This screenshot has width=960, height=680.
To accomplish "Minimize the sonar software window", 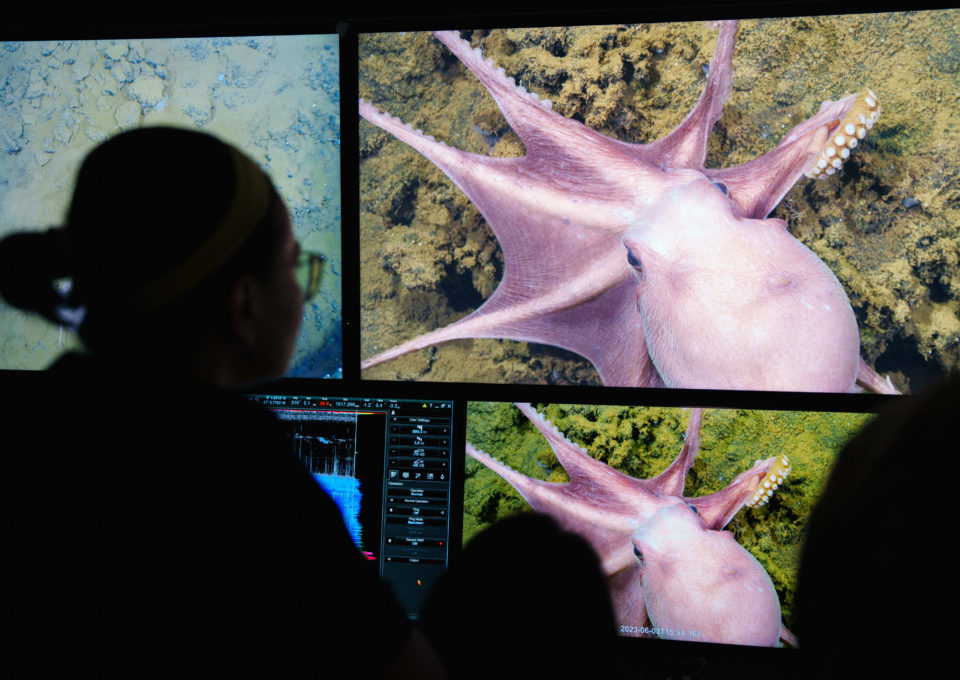I will coord(437,405).
